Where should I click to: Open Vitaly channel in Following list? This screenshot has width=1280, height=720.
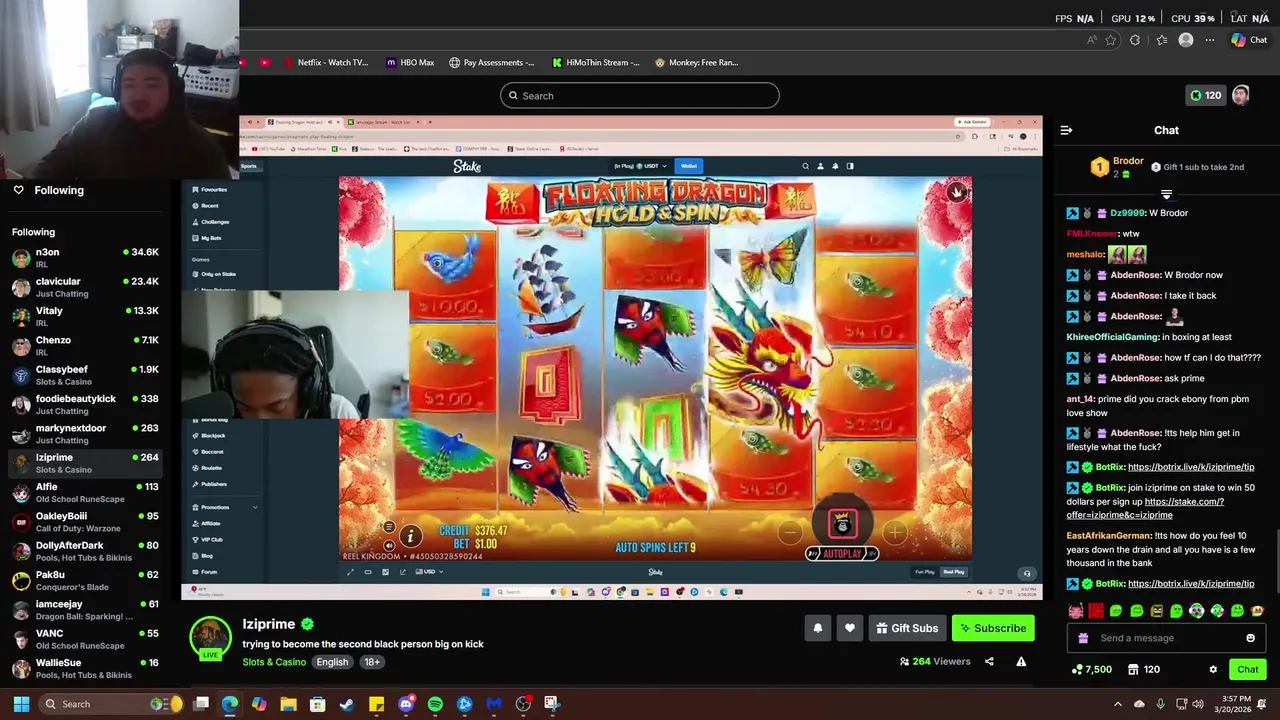click(x=85, y=316)
